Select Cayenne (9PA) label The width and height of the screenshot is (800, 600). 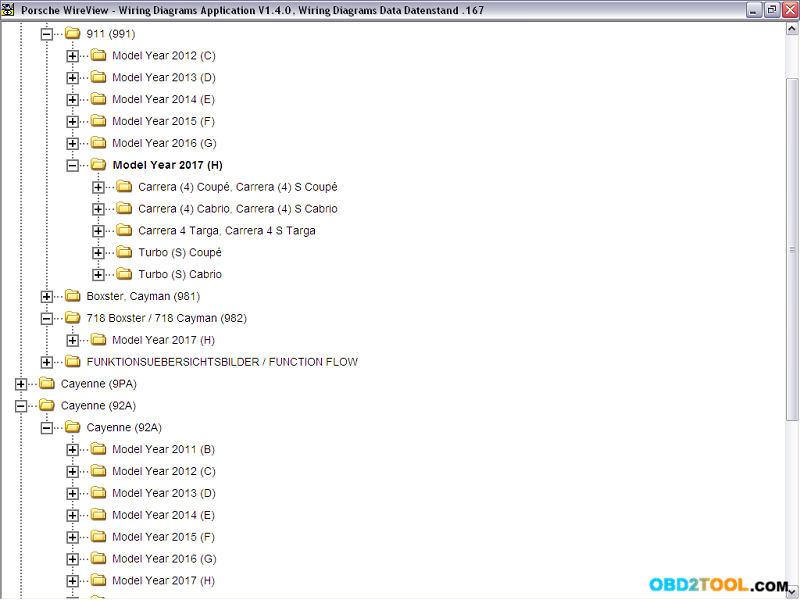click(98, 384)
